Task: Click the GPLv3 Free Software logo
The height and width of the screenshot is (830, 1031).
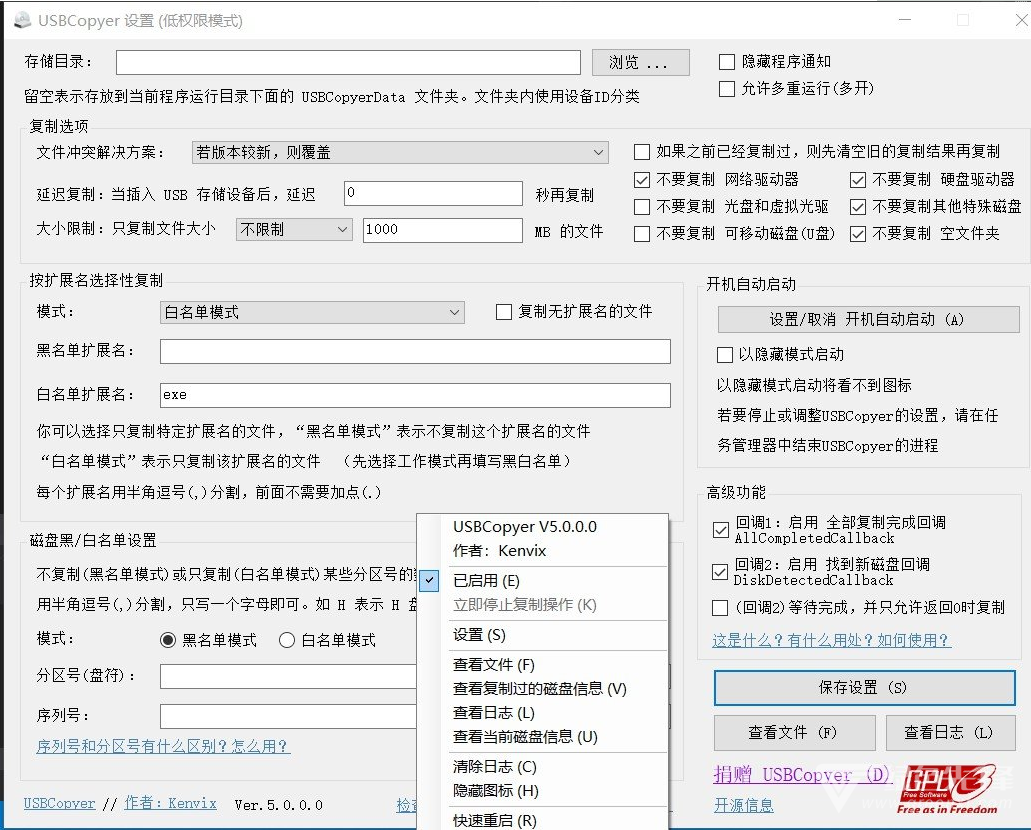Action: click(x=947, y=789)
